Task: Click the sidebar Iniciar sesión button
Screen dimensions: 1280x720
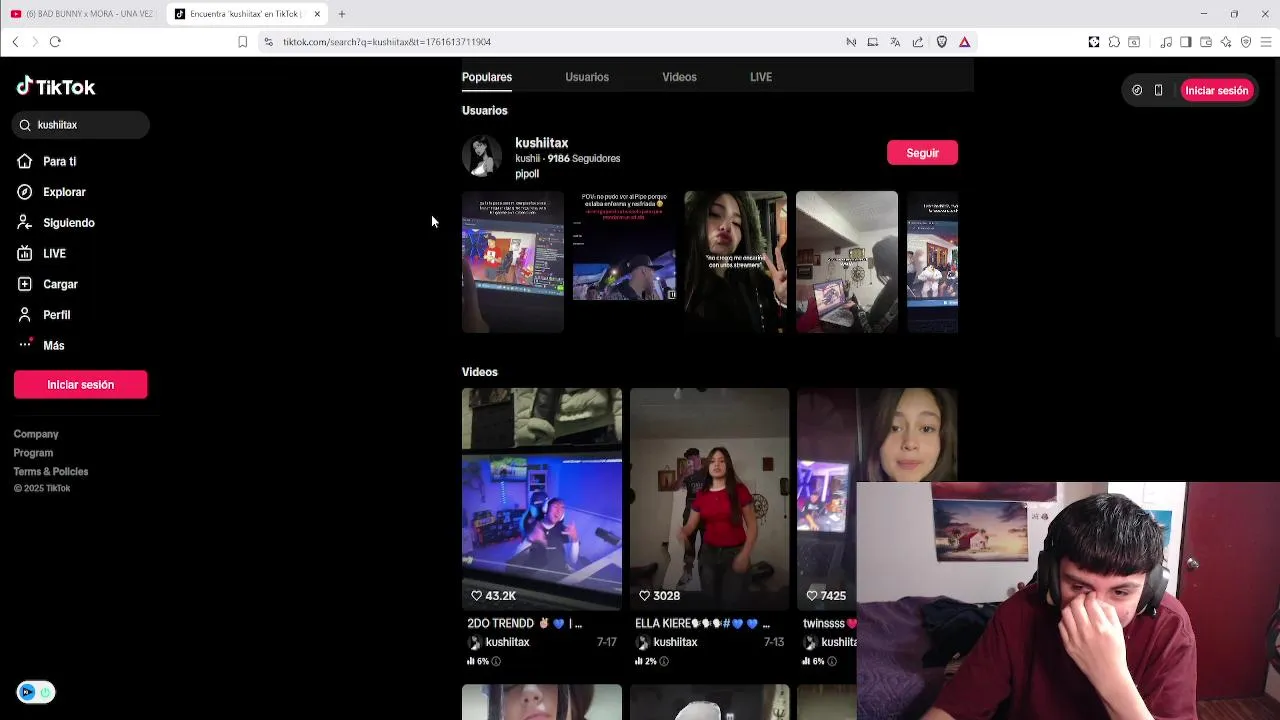Action: (81, 385)
